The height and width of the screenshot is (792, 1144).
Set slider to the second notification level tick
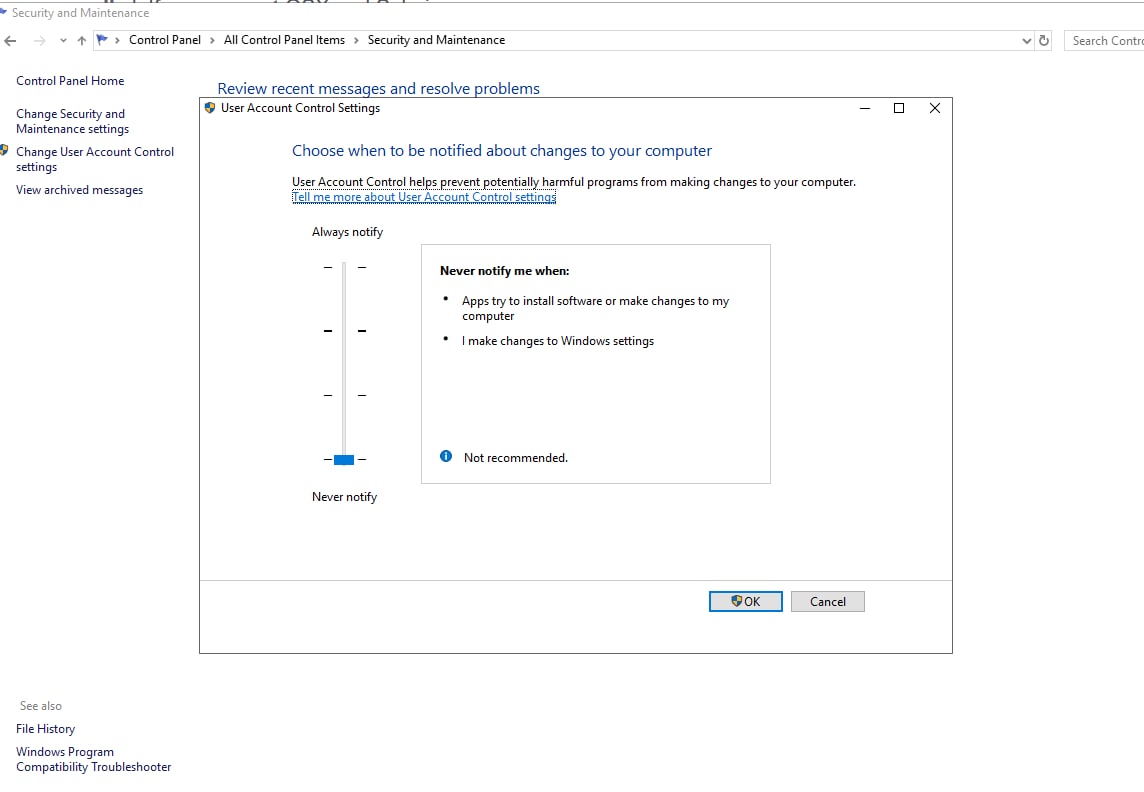(x=344, y=331)
